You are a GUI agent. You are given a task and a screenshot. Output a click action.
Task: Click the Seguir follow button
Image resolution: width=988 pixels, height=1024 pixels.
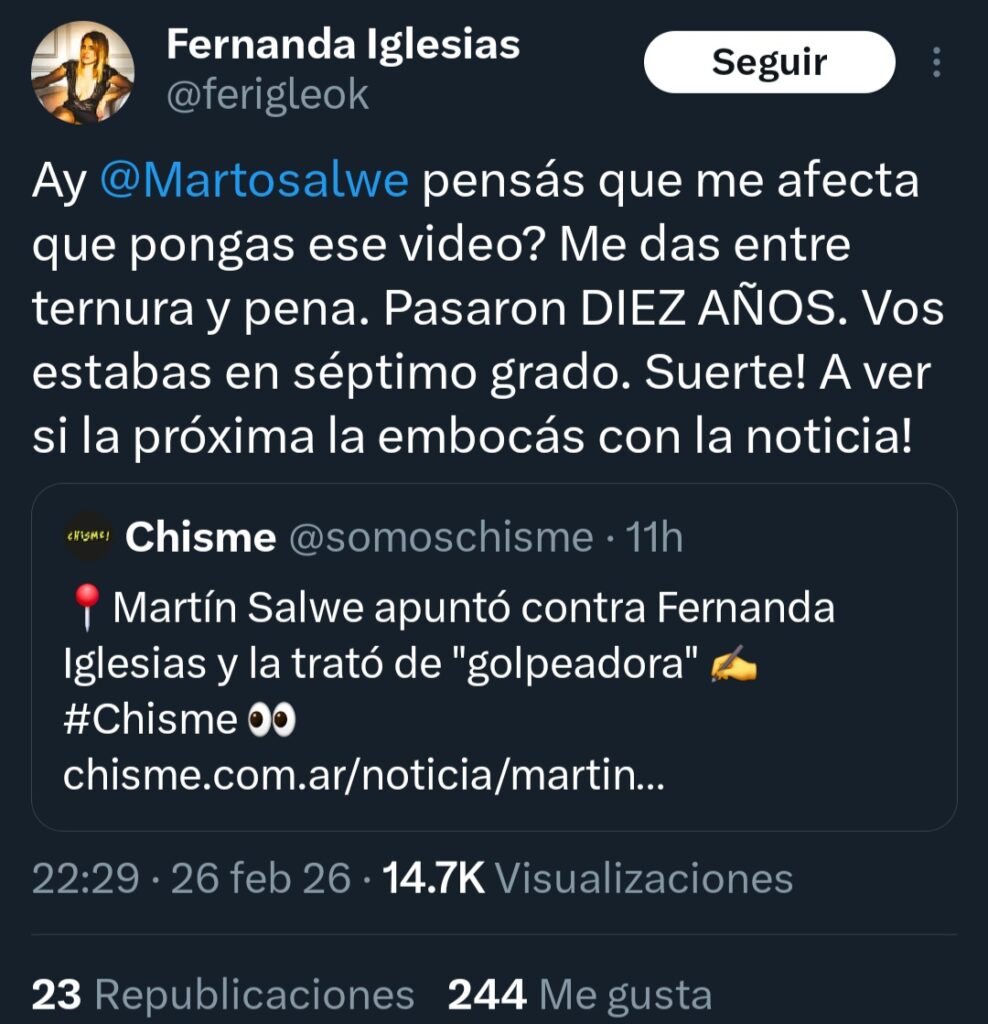[x=769, y=62]
